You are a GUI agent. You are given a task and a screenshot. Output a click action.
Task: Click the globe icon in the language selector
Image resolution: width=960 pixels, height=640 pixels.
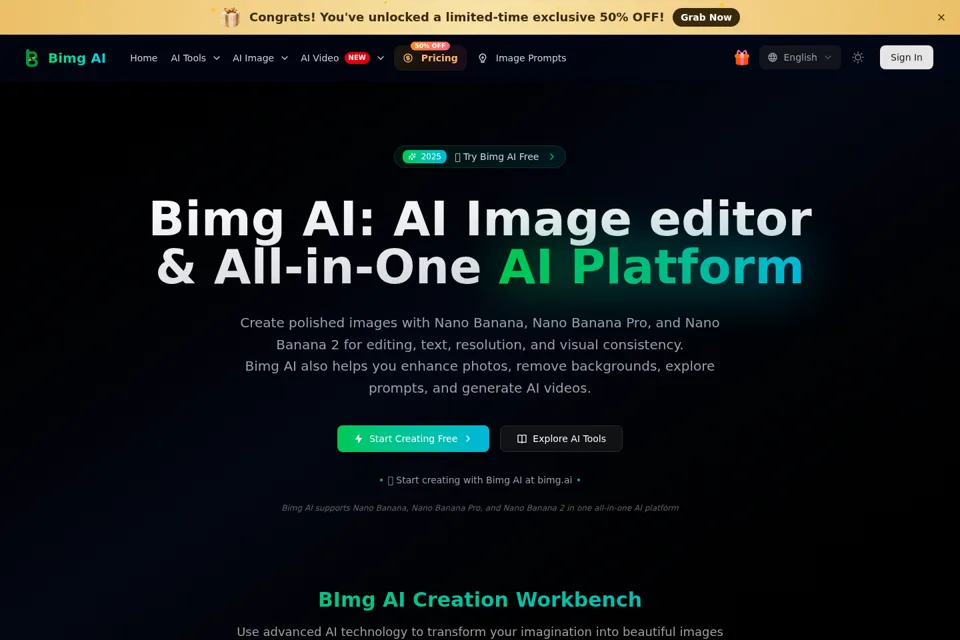click(773, 58)
